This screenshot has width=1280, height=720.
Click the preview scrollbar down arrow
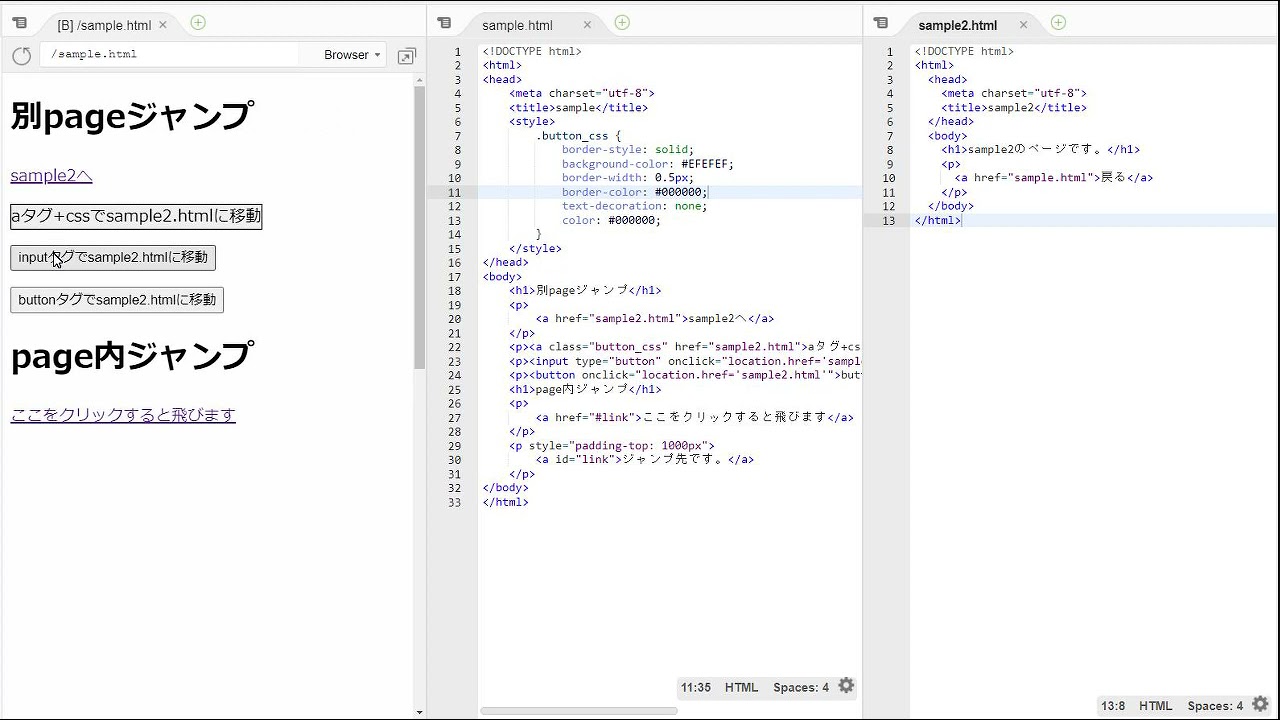pyautogui.click(x=420, y=713)
